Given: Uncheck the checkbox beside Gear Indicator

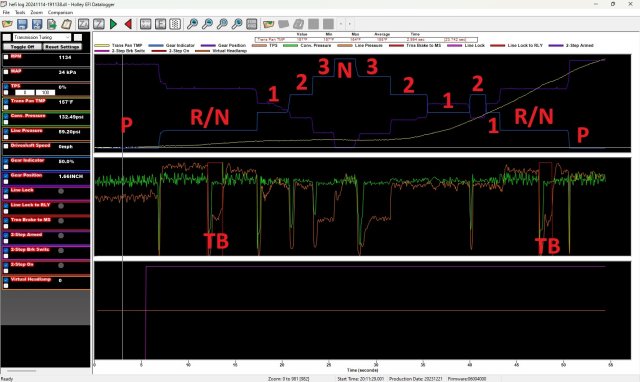Looking at the screenshot, I should [6, 161].
